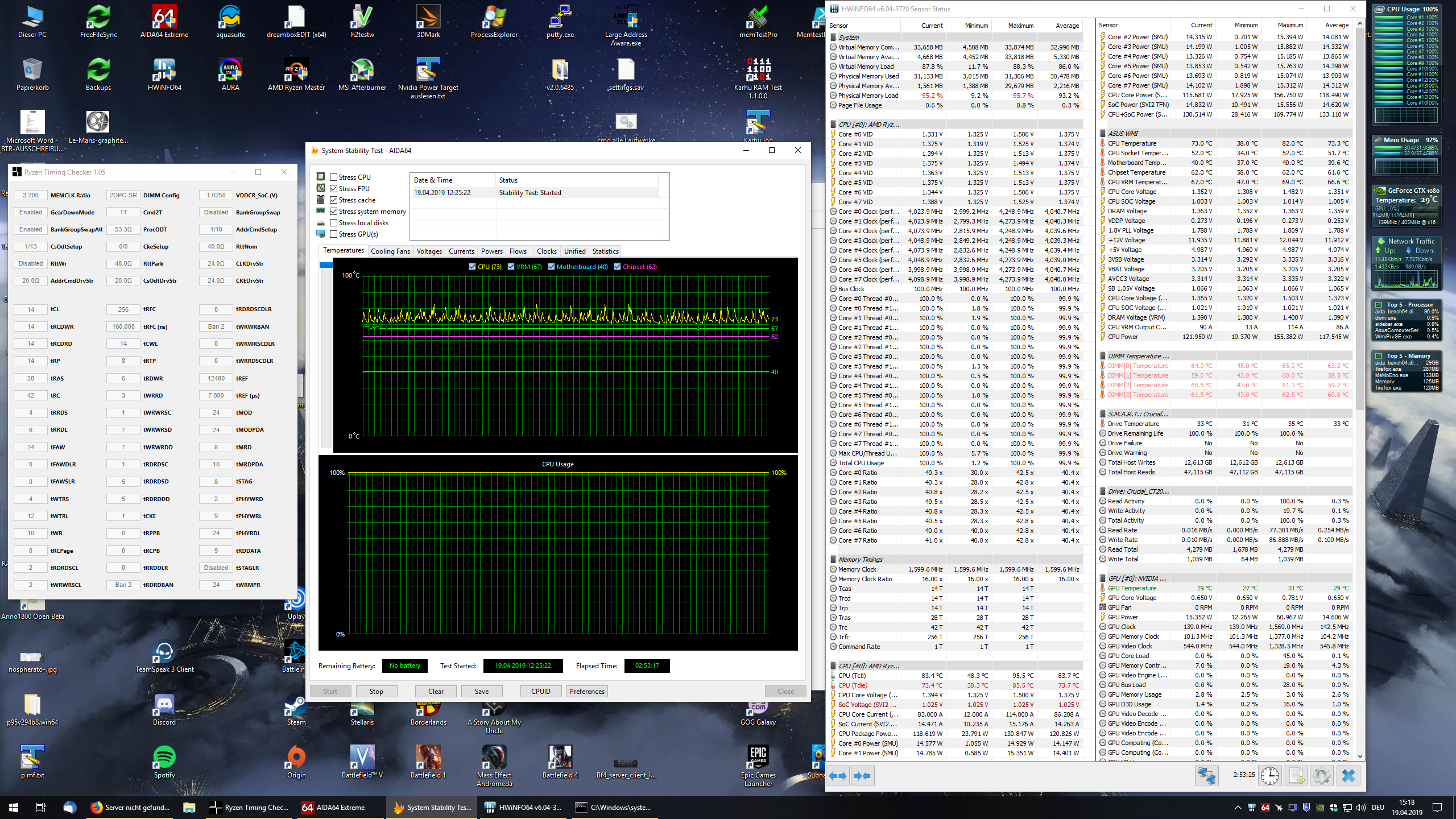1456x819 pixels.
Task: Enable Stress CPU checkbox
Action: [334, 177]
